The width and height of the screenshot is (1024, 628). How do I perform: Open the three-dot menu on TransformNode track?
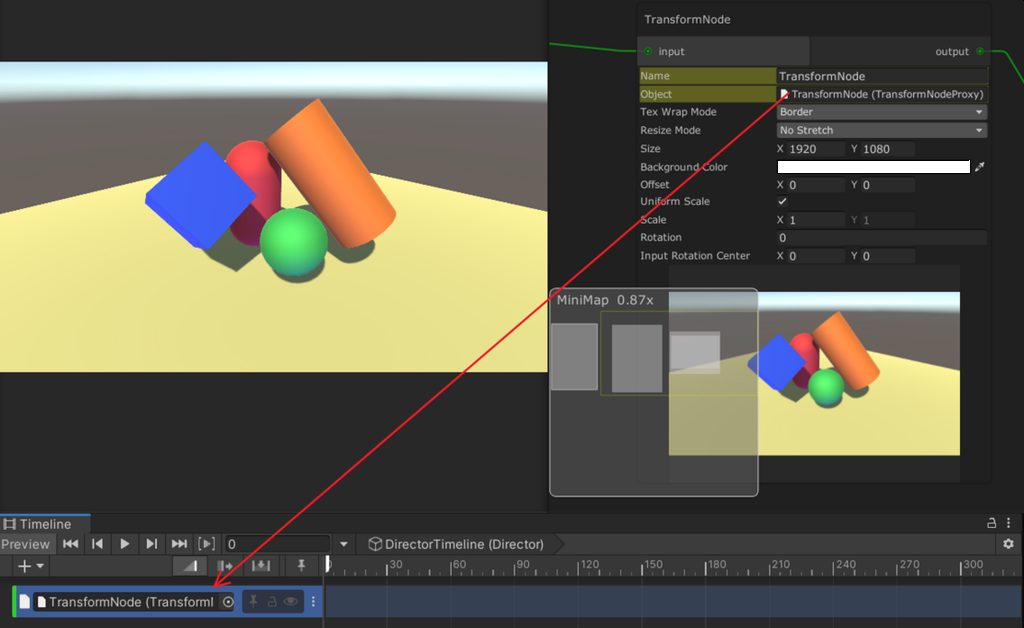point(313,600)
